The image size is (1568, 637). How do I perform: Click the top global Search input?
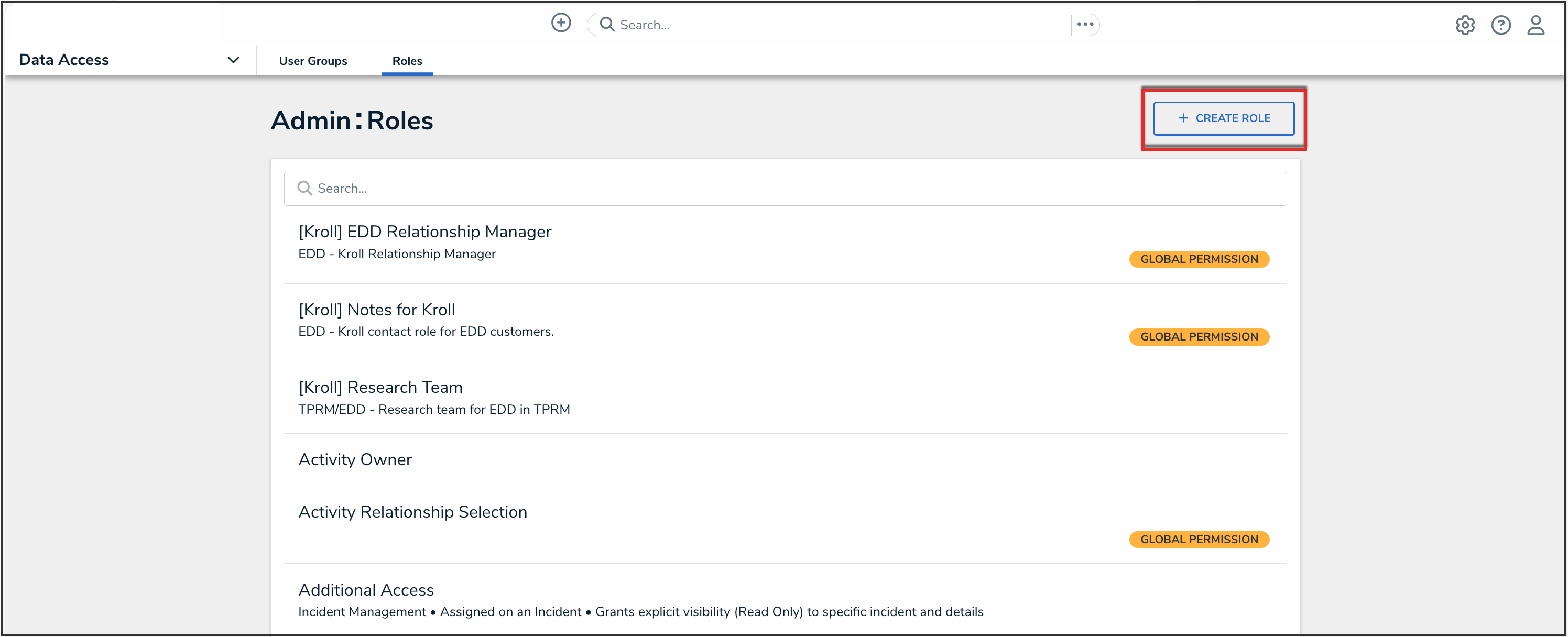coord(840,25)
